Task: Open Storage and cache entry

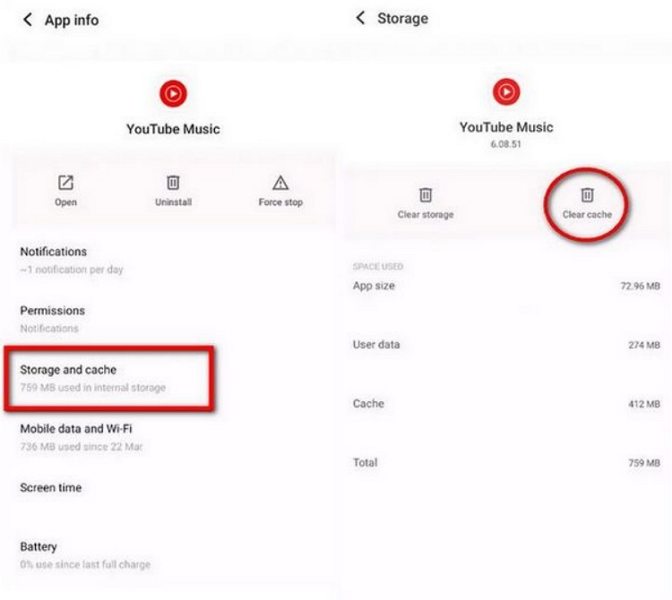Action: click(109, 378)
